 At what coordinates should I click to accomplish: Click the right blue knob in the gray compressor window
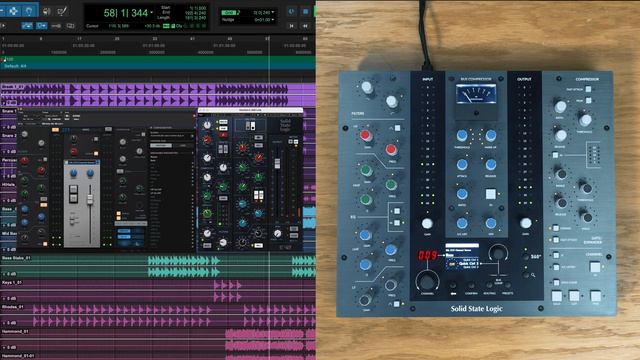(90, 173)
